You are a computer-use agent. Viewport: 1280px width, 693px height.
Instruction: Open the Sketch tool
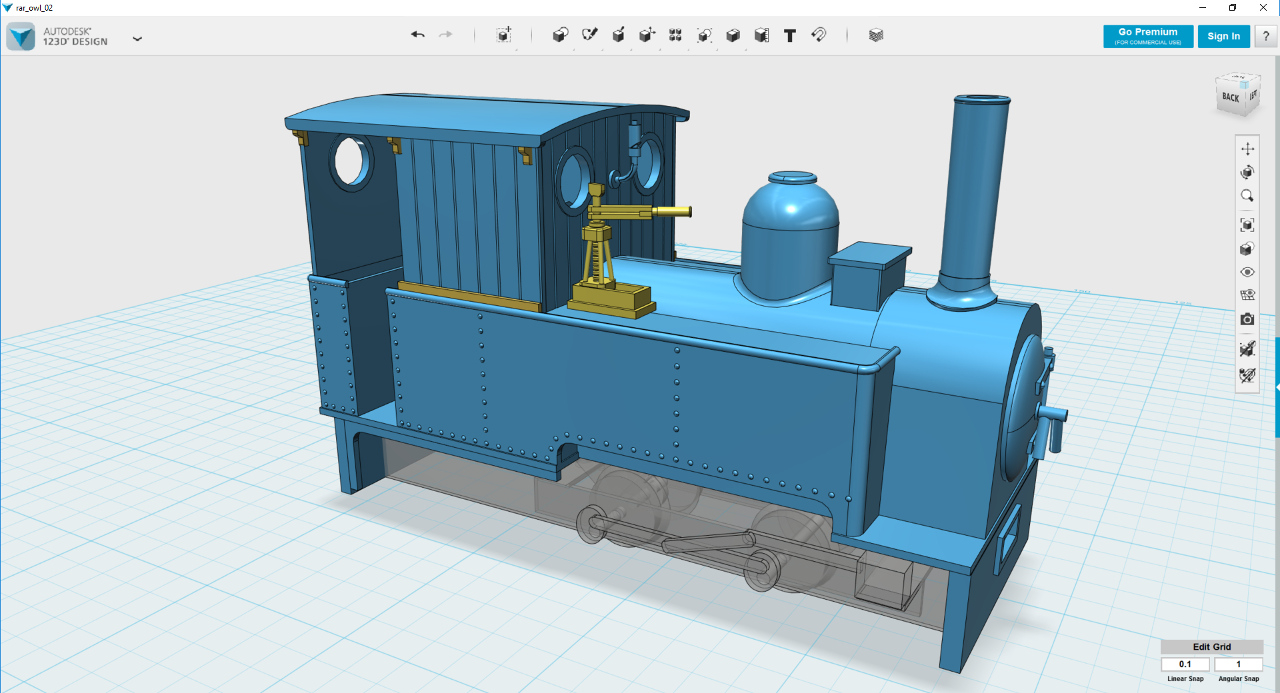pyautogui.click(x=589, y=35)
